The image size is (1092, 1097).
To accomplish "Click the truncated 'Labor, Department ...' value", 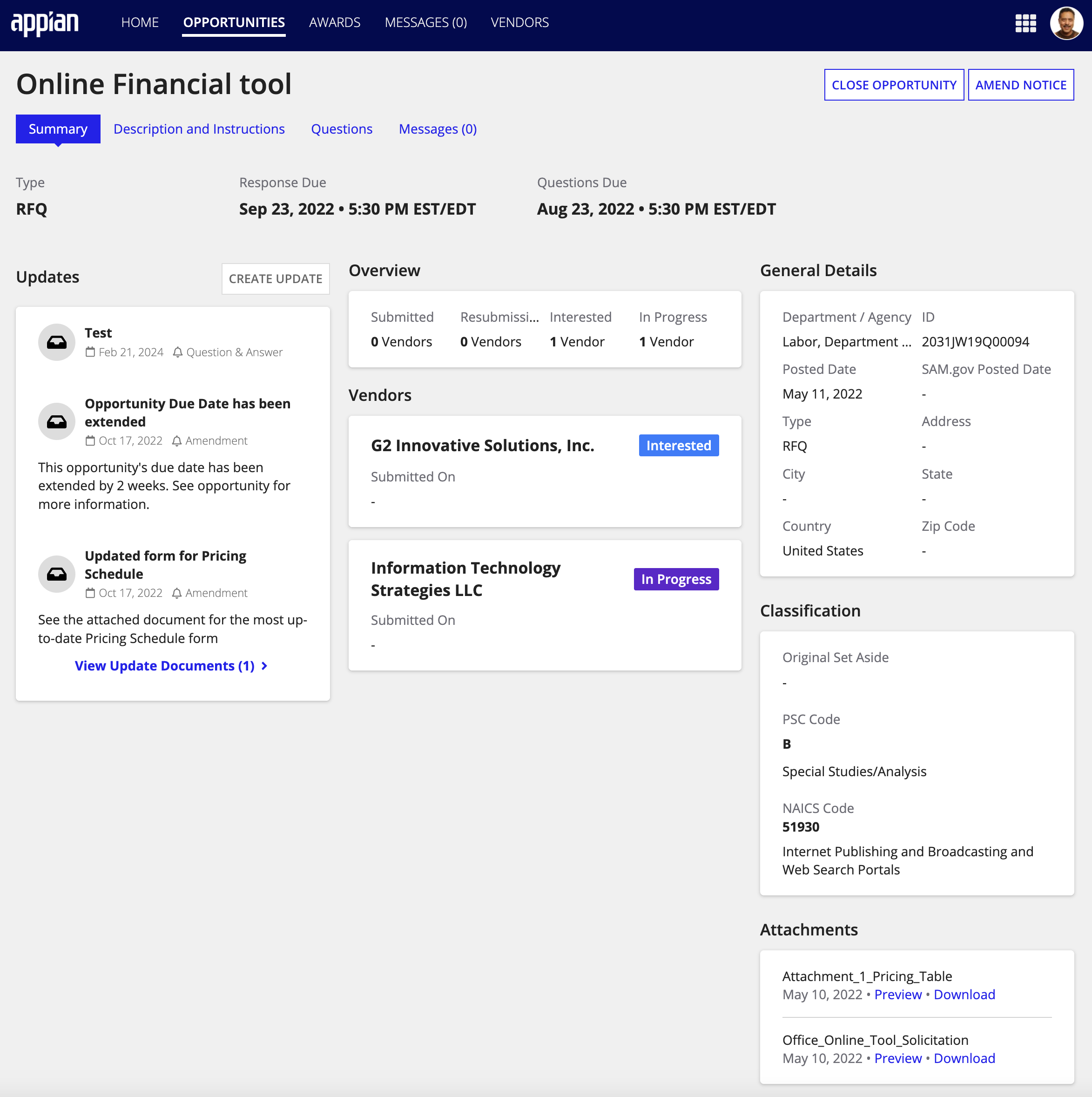I will (847, 342).
